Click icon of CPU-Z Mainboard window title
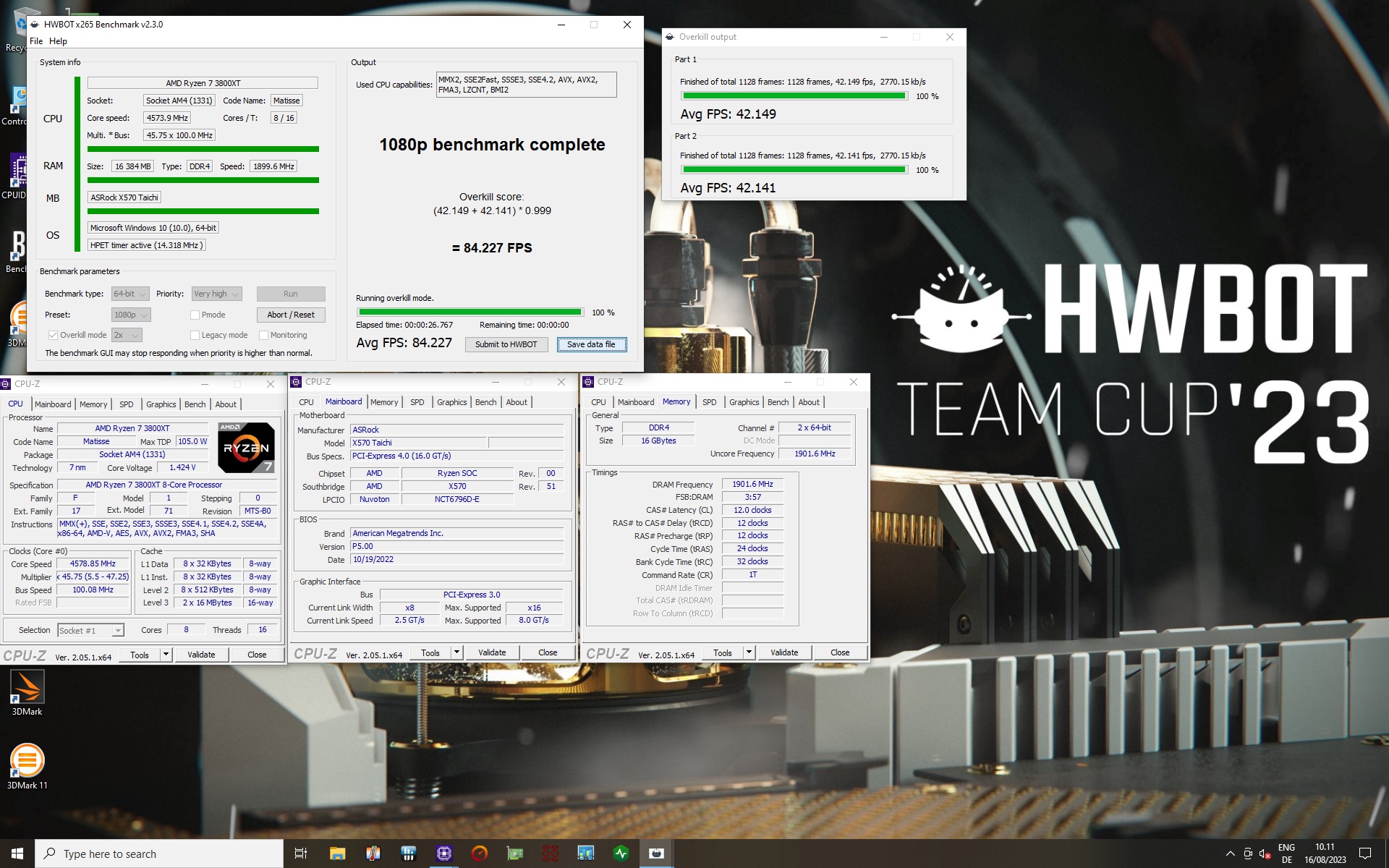 (296, 382)
